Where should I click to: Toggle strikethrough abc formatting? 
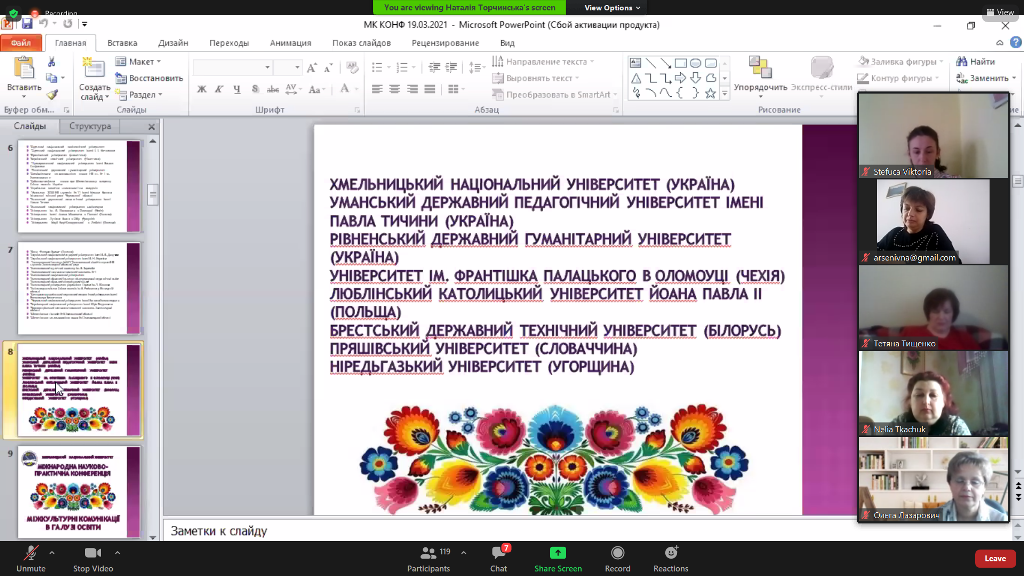(x=273, y=89)
